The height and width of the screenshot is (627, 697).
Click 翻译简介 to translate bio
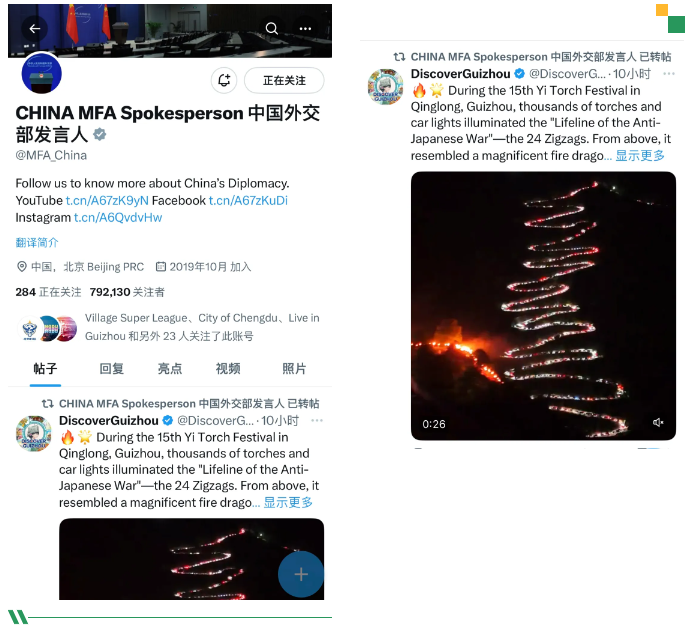pos(37,243)
